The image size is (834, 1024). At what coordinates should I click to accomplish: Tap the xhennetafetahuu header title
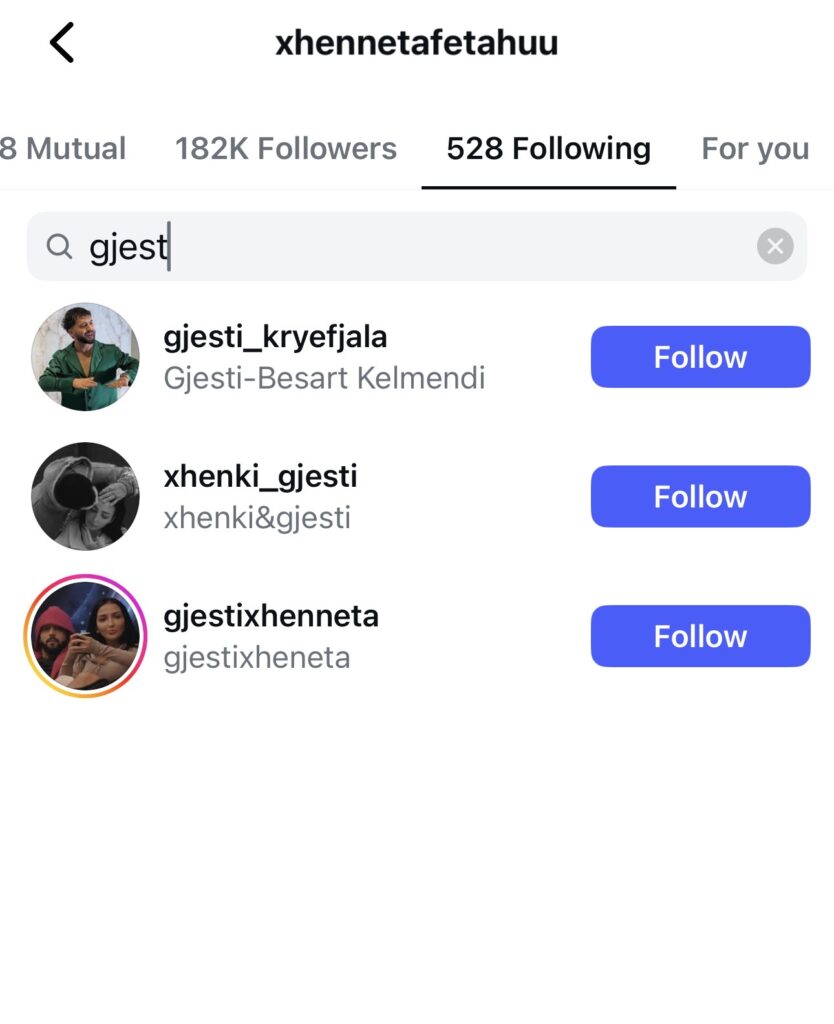click(x=417, y=43)
